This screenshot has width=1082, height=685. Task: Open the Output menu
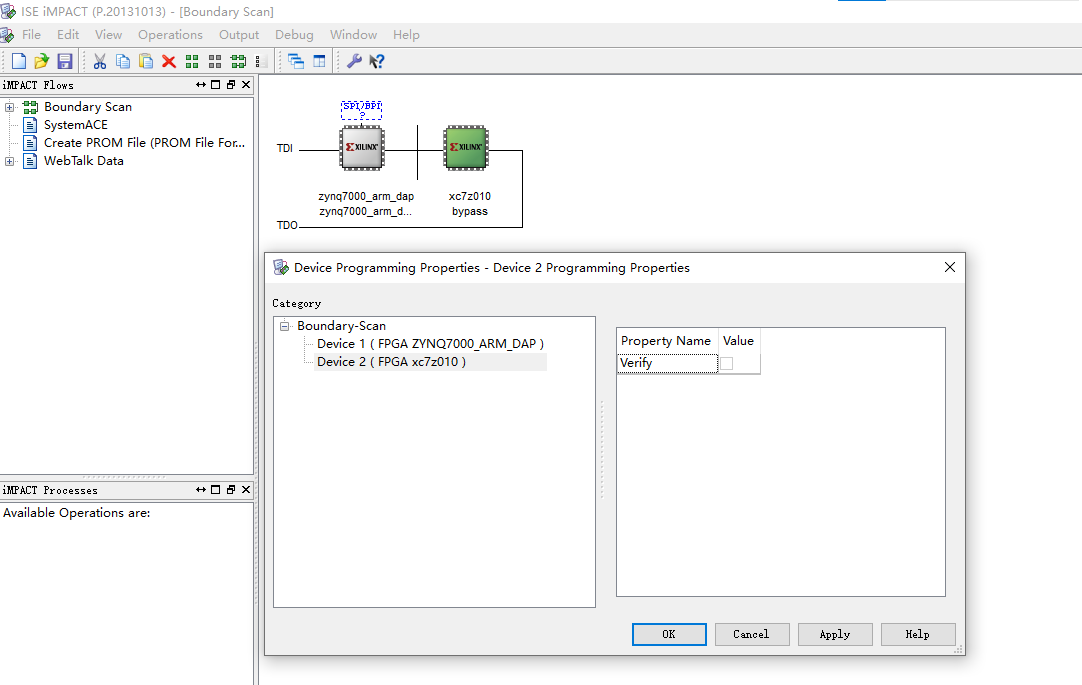(x=239, y=34)
